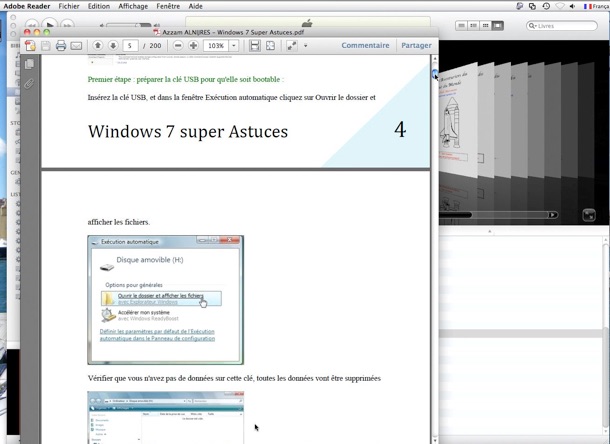Viewport: 610px width, 444px height.
Task: Click the Cover Flow scroll right arrow
Action: 552,215
